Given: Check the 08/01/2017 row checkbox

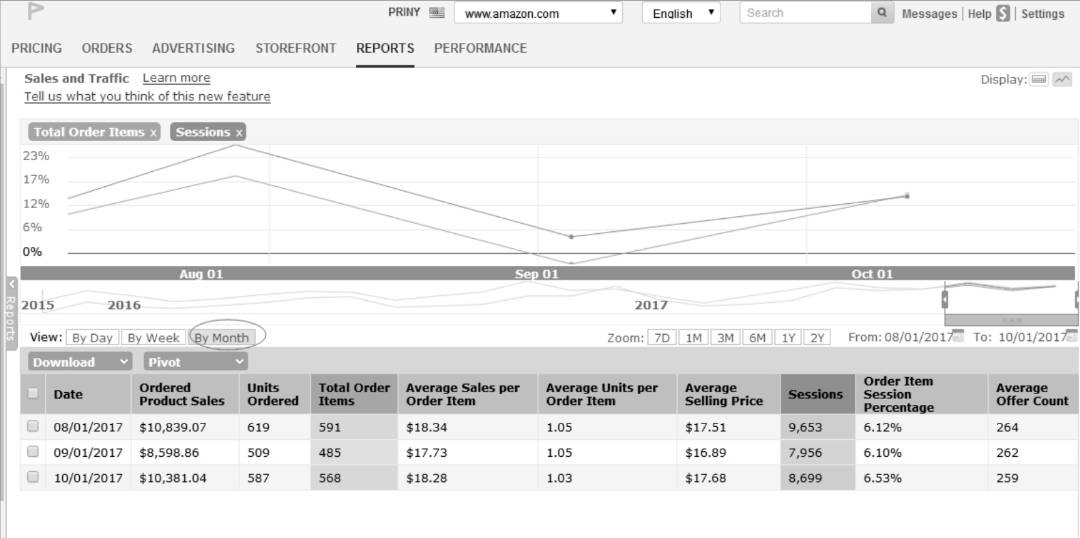Looking at the screenshot, I should click(32, 426).
